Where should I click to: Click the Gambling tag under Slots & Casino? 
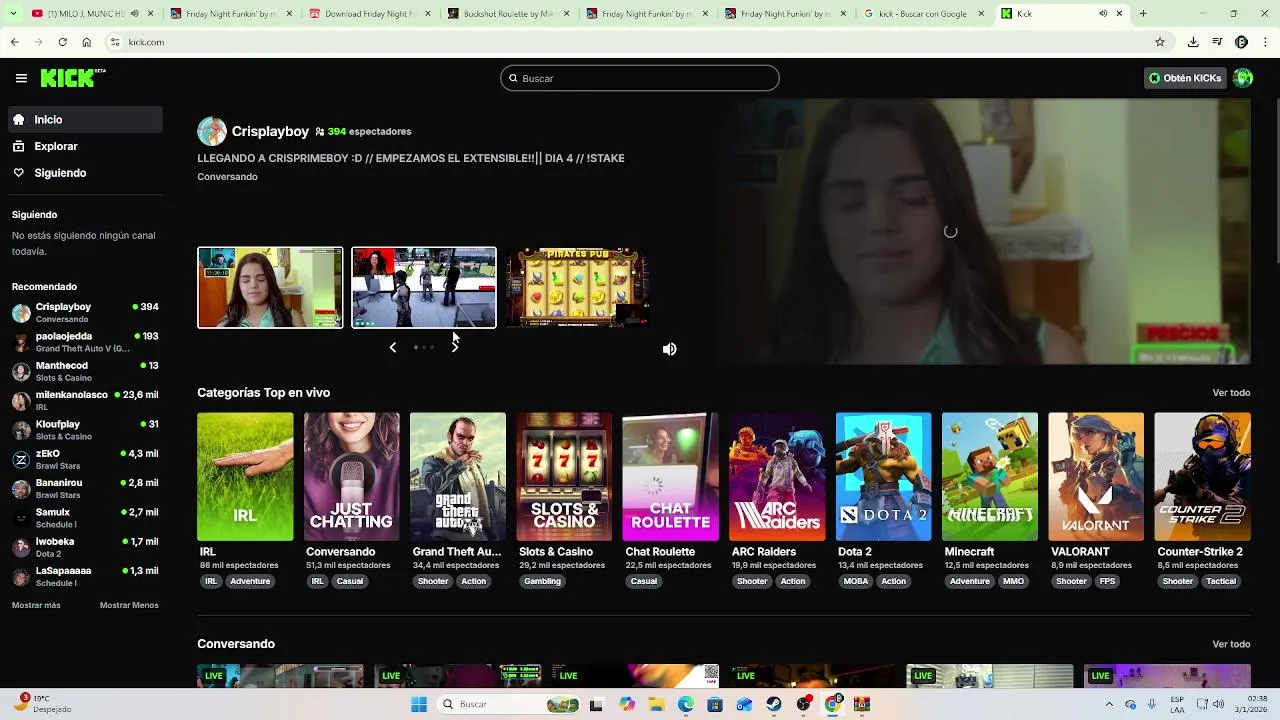[x=542, y=581]
